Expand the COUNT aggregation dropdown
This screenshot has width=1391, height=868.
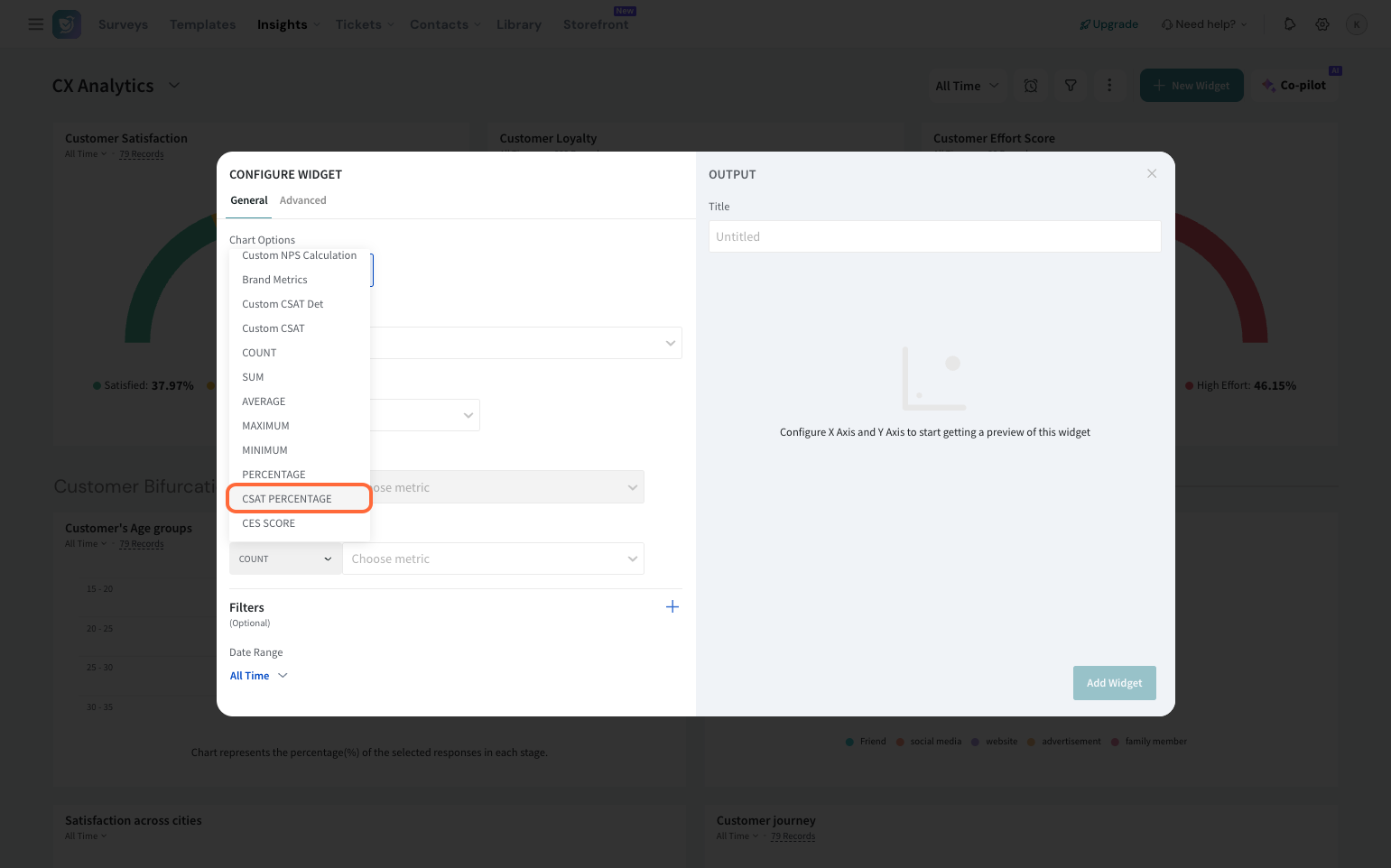pos(285,559)
